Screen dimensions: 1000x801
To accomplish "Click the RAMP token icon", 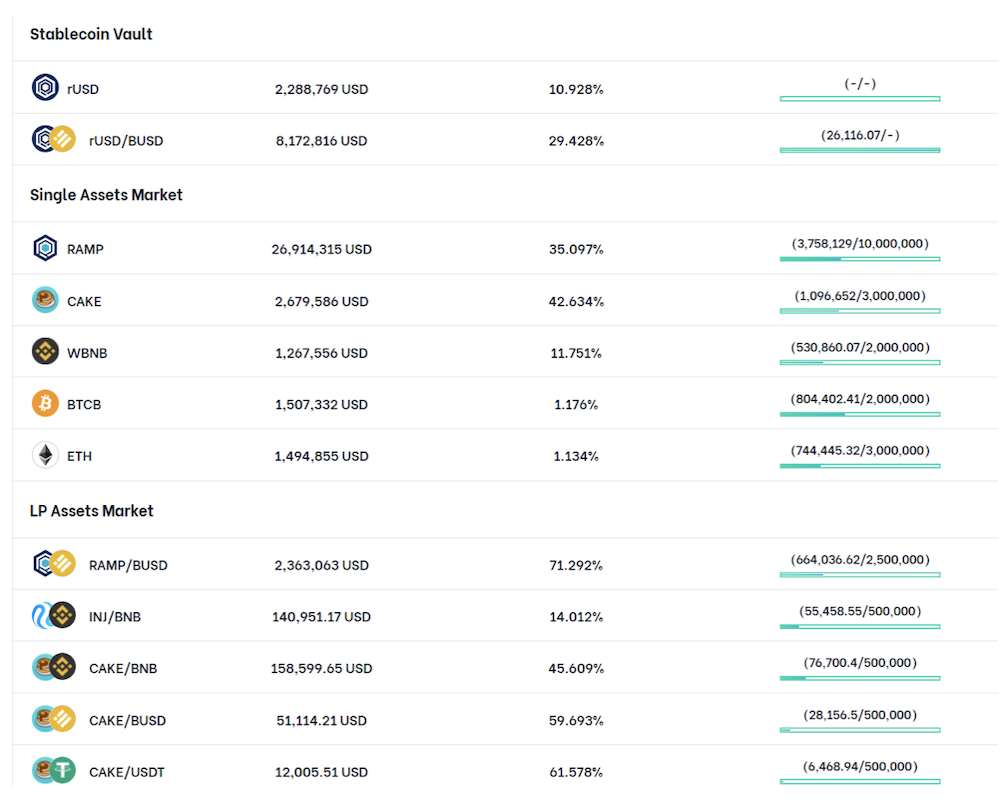I will tap(45, 248).
